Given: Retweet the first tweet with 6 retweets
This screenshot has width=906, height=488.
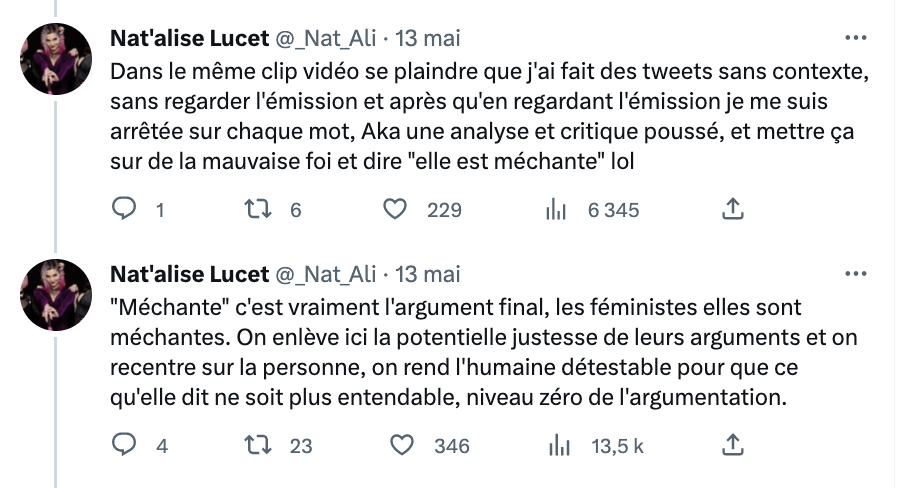Looking at the screenshot, I should point(257,209).
